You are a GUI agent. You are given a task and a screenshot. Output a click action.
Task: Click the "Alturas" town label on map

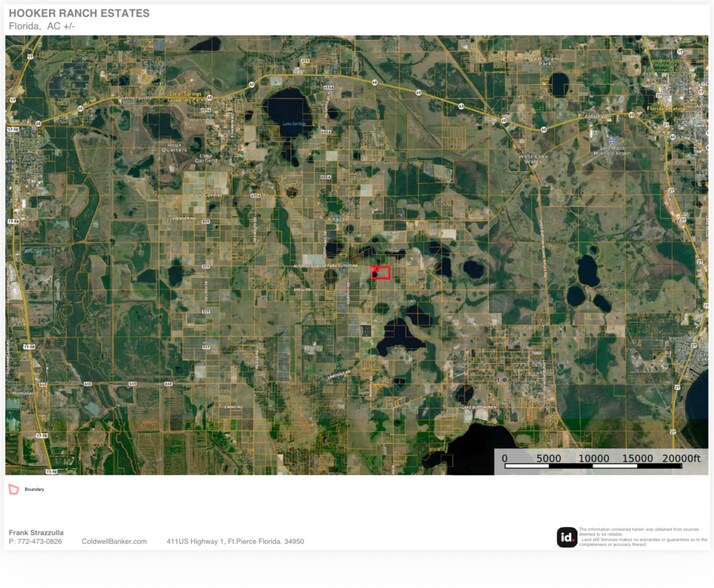click(338, 220)
